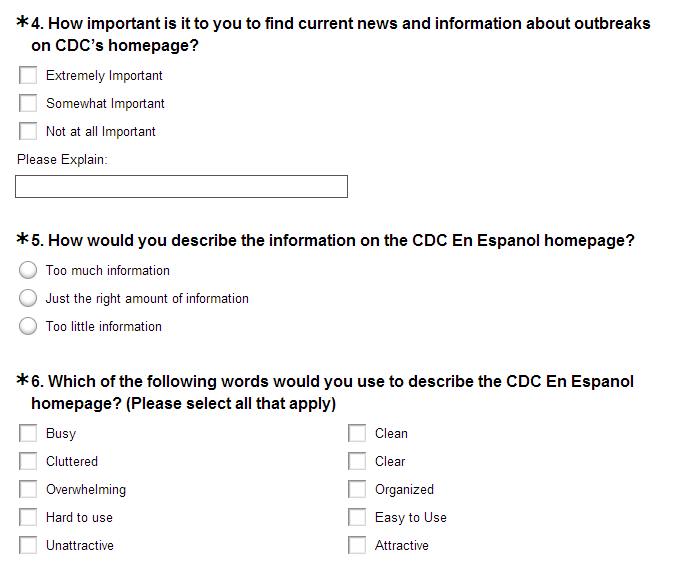Choose the Too much information radio button
The width and height of the screenshot is (689, 578).
(x=28, y=270)
